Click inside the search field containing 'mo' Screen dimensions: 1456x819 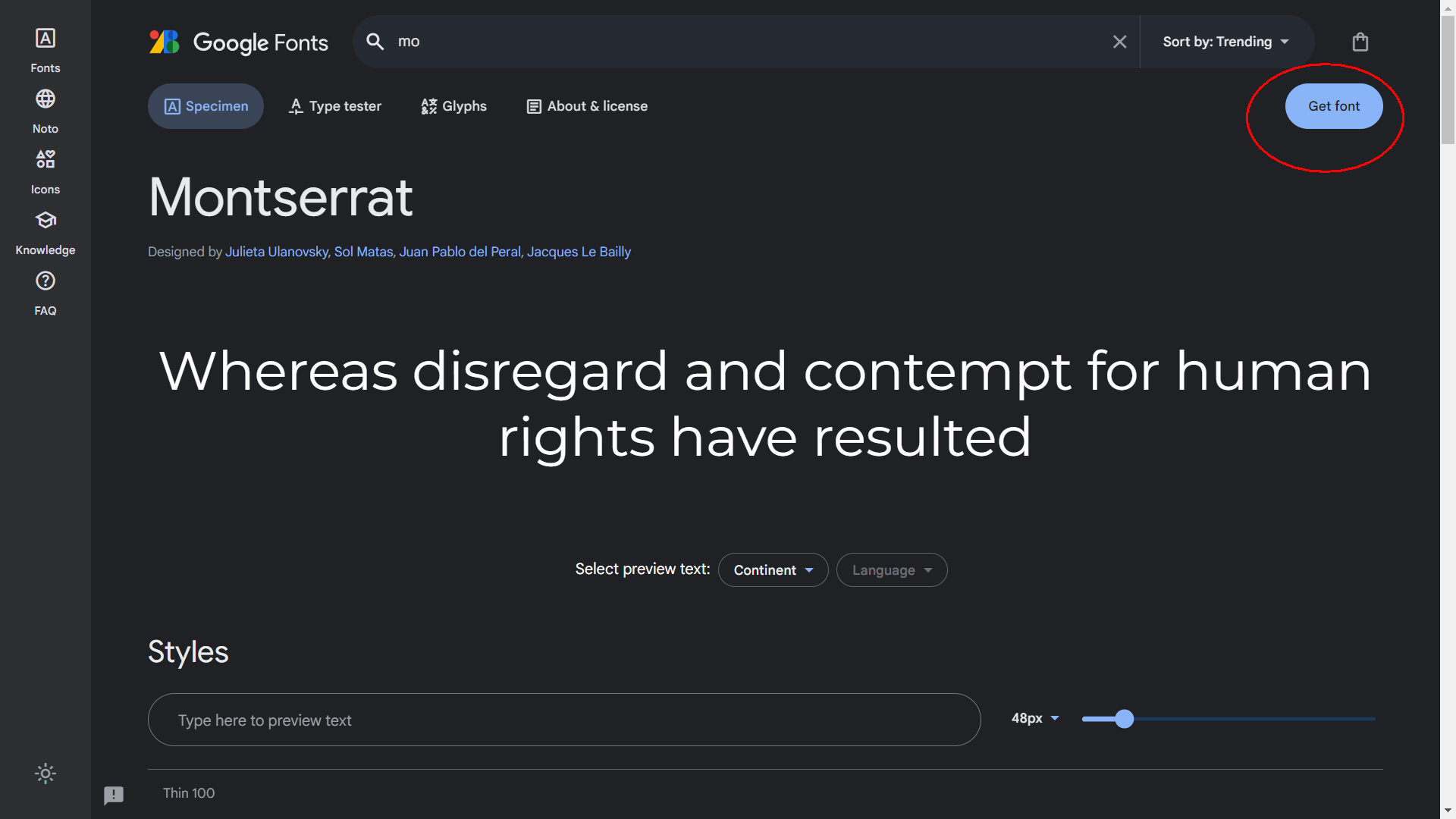click(747, 42)
